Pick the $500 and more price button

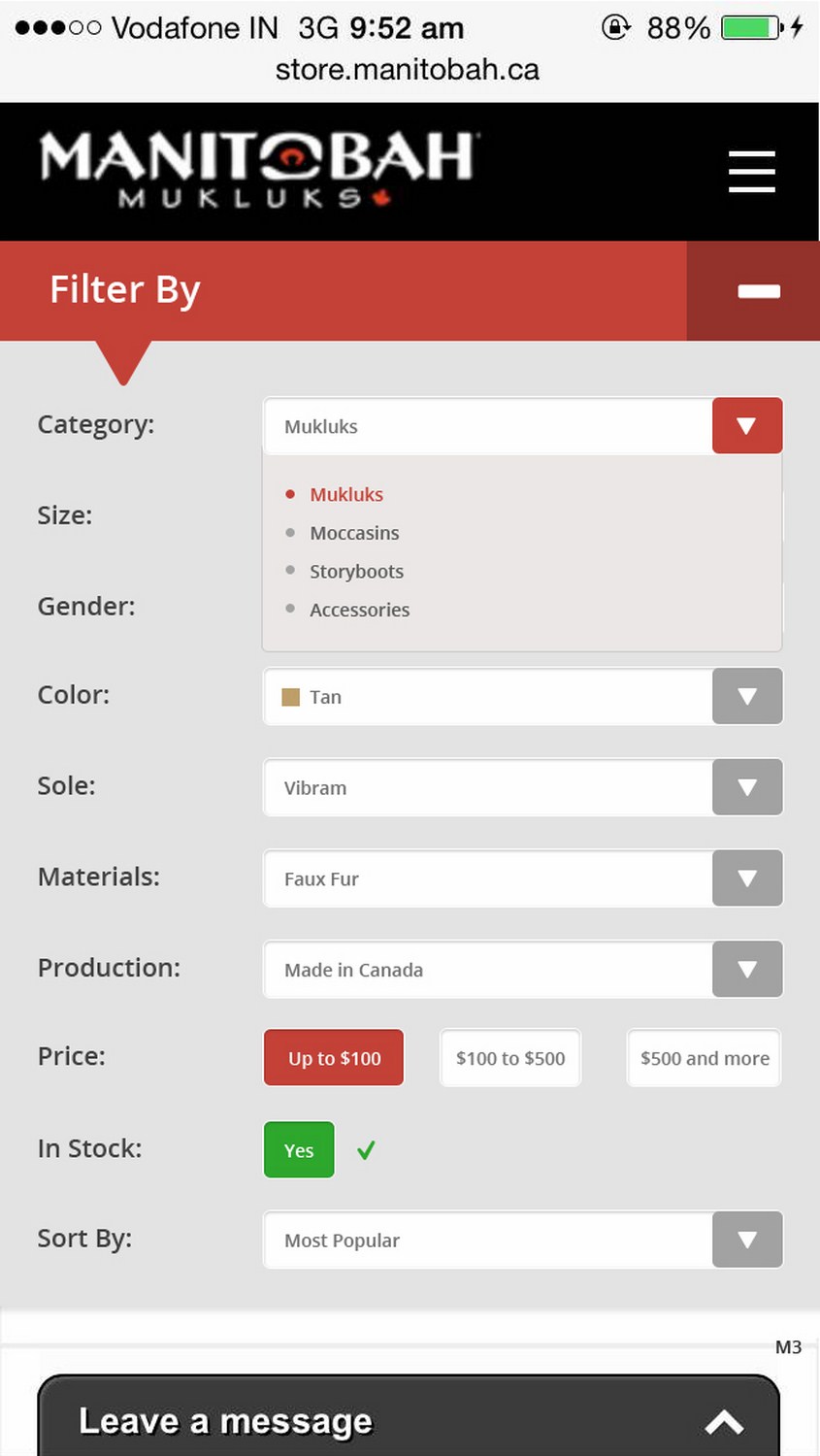point(705,1058)
